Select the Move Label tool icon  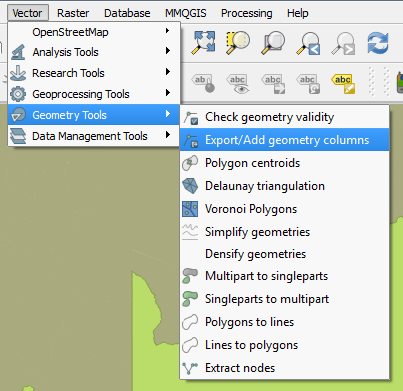pos(273,84)
